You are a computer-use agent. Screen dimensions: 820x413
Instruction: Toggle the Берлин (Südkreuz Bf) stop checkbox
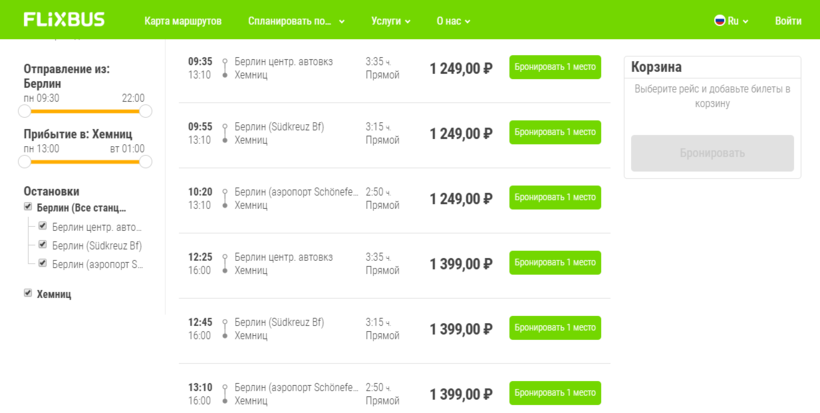(42, 245)
